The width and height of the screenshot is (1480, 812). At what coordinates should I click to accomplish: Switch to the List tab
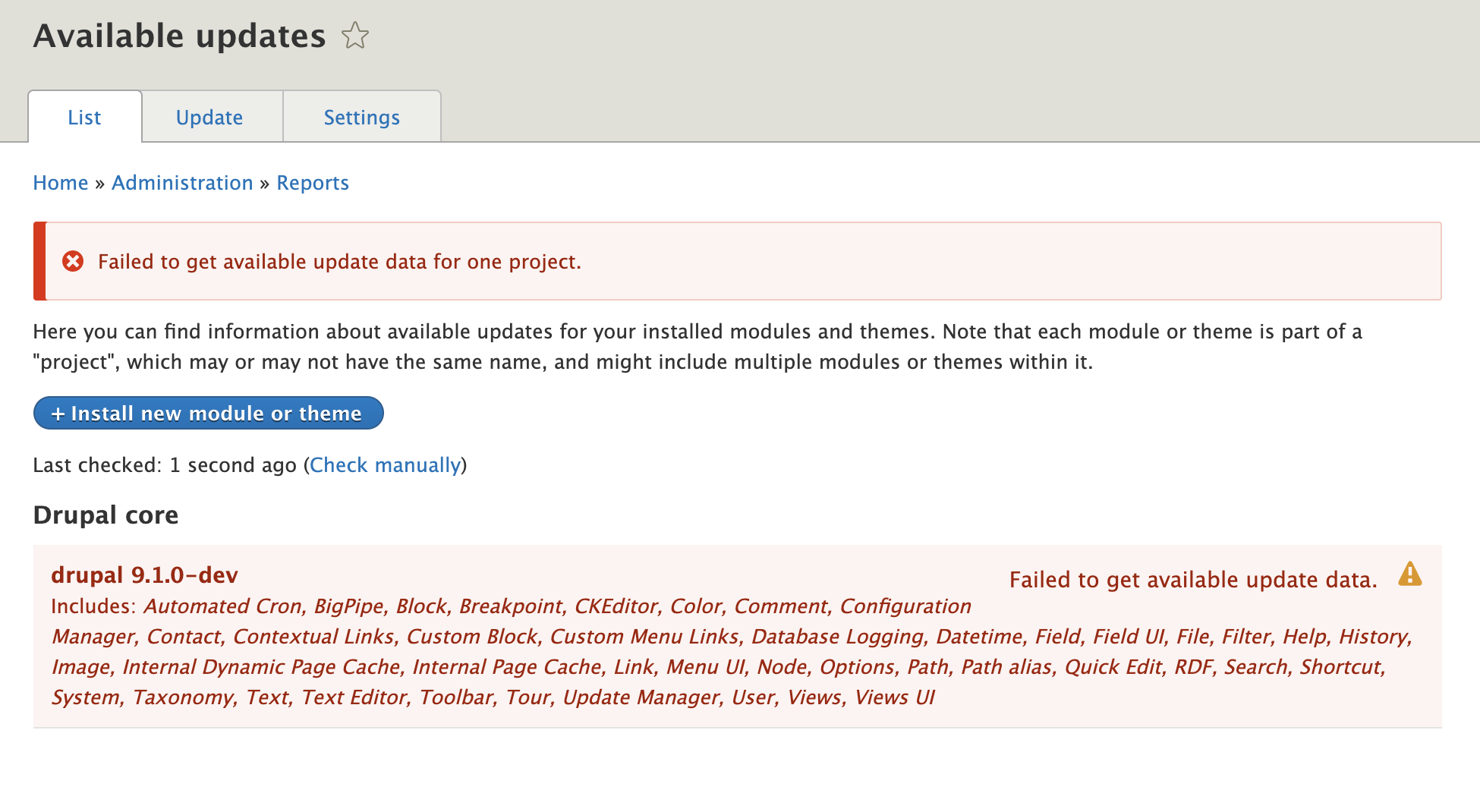click(x=84, y=118)
